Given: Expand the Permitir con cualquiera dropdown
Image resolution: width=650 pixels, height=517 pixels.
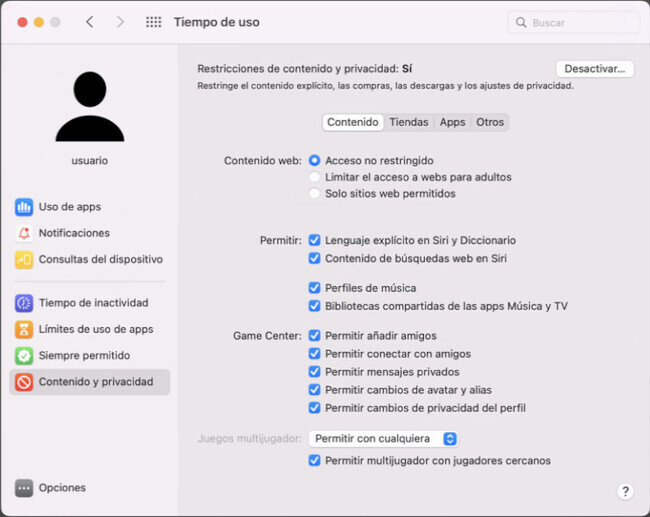Looking at the screenshot, I should click(x=382, y=439).
